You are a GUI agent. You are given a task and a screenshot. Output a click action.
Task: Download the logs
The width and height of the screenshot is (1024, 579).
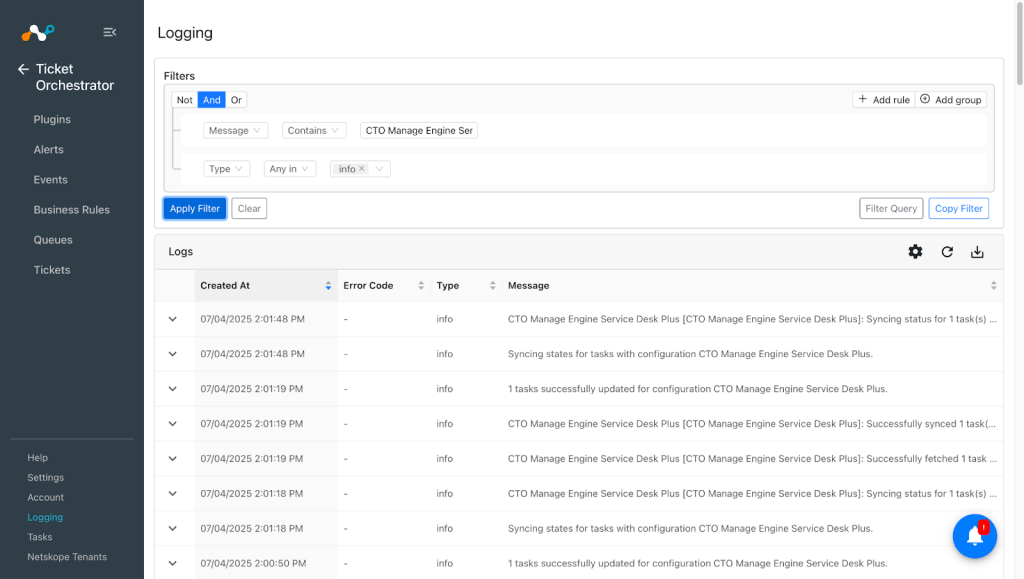click(x=977, y=252)
